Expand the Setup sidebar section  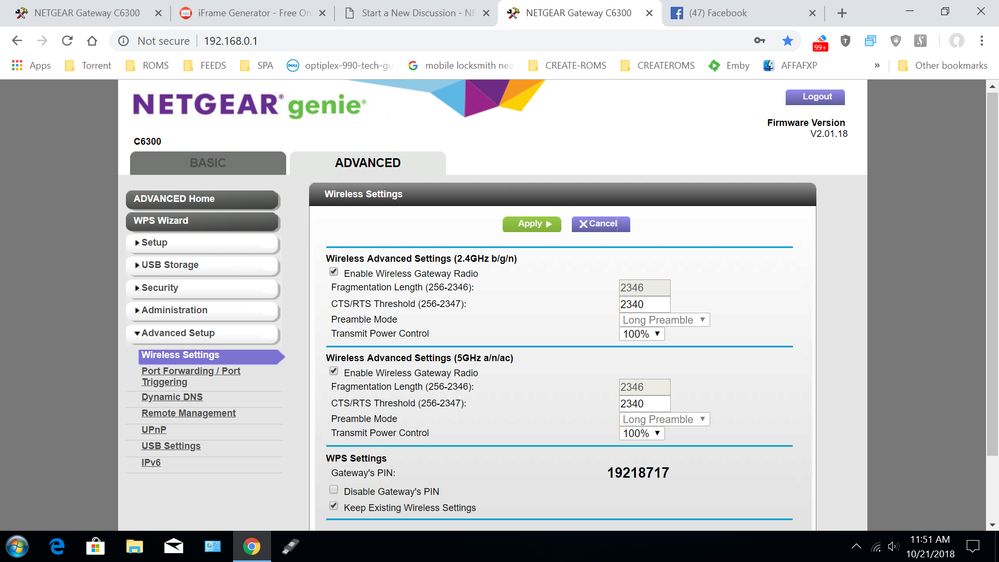click(x=203, y=243)
